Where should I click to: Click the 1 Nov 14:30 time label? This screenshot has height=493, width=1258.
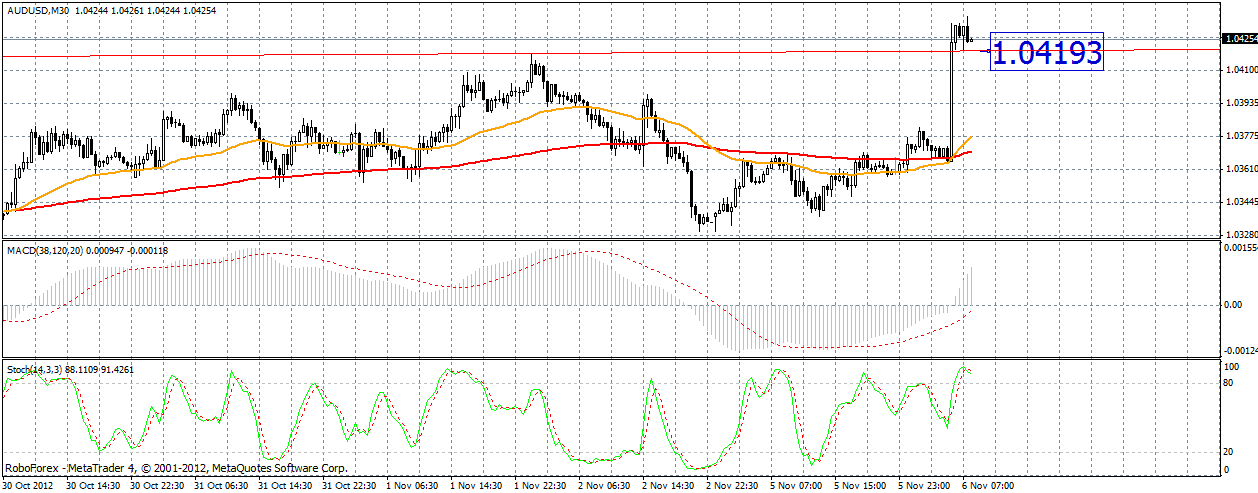click(475, 485)
